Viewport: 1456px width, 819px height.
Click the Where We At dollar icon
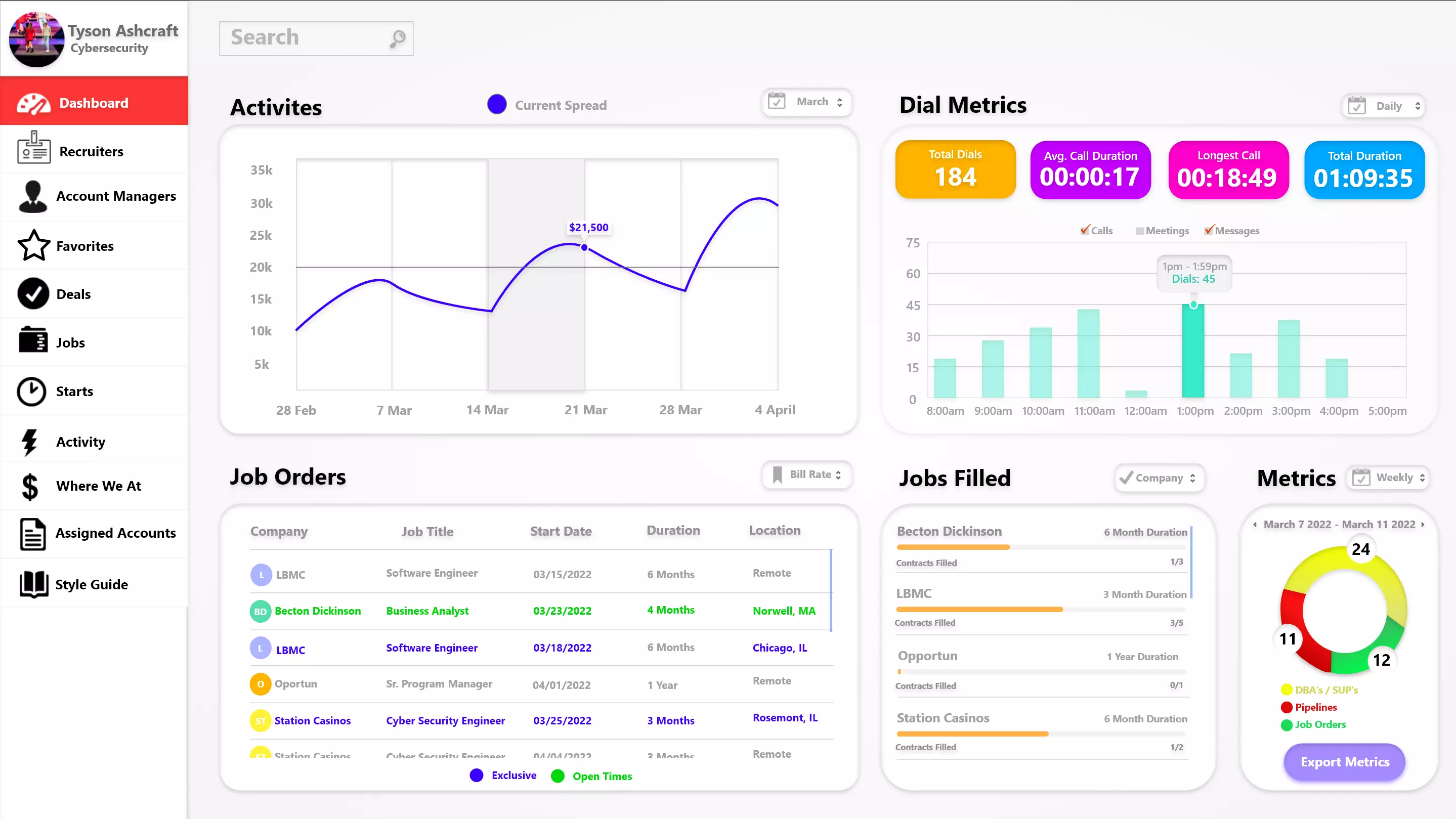point(30,487)
